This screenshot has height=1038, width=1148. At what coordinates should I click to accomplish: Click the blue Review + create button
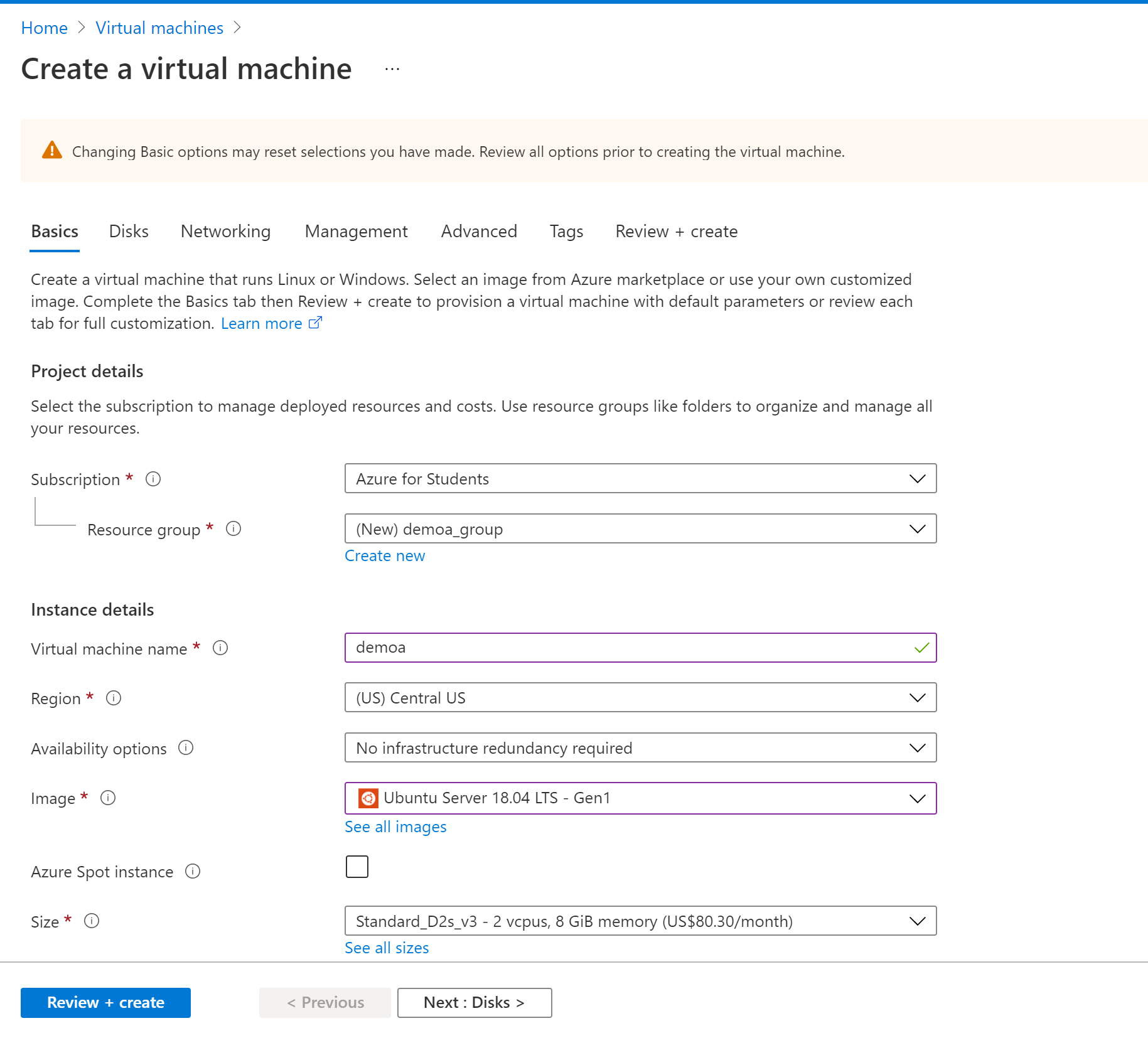[105, 1003]
